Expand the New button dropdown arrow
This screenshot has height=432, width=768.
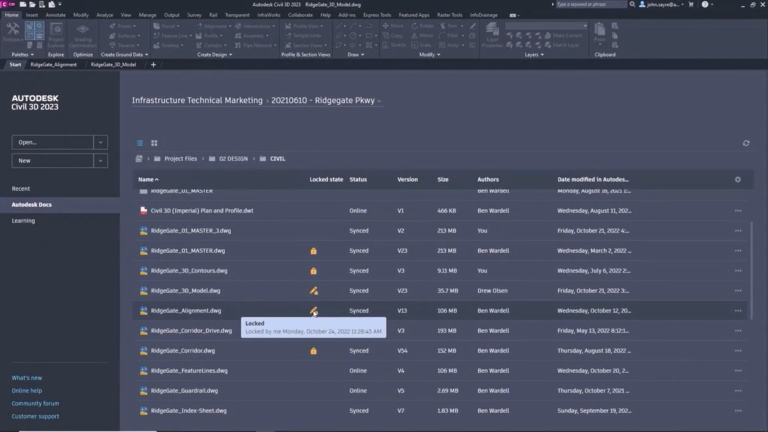click(100, 161)
